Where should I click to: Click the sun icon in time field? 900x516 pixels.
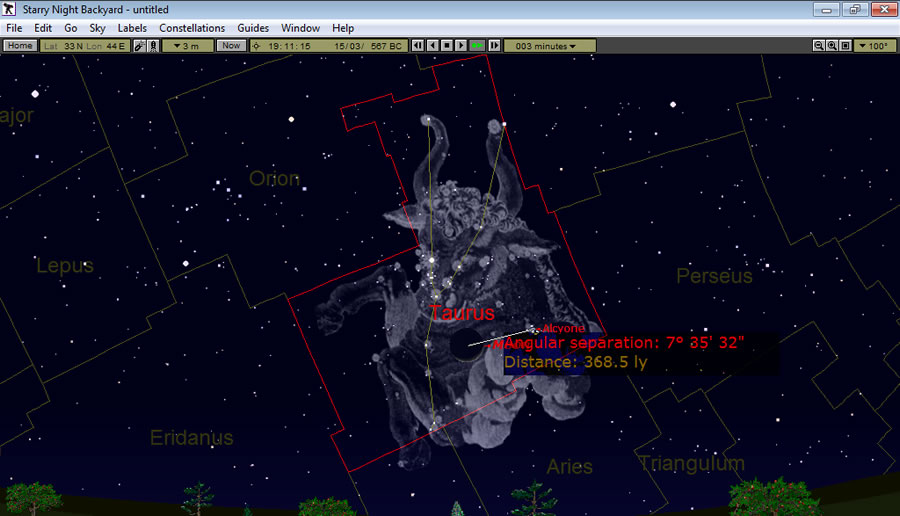[256, 46]
